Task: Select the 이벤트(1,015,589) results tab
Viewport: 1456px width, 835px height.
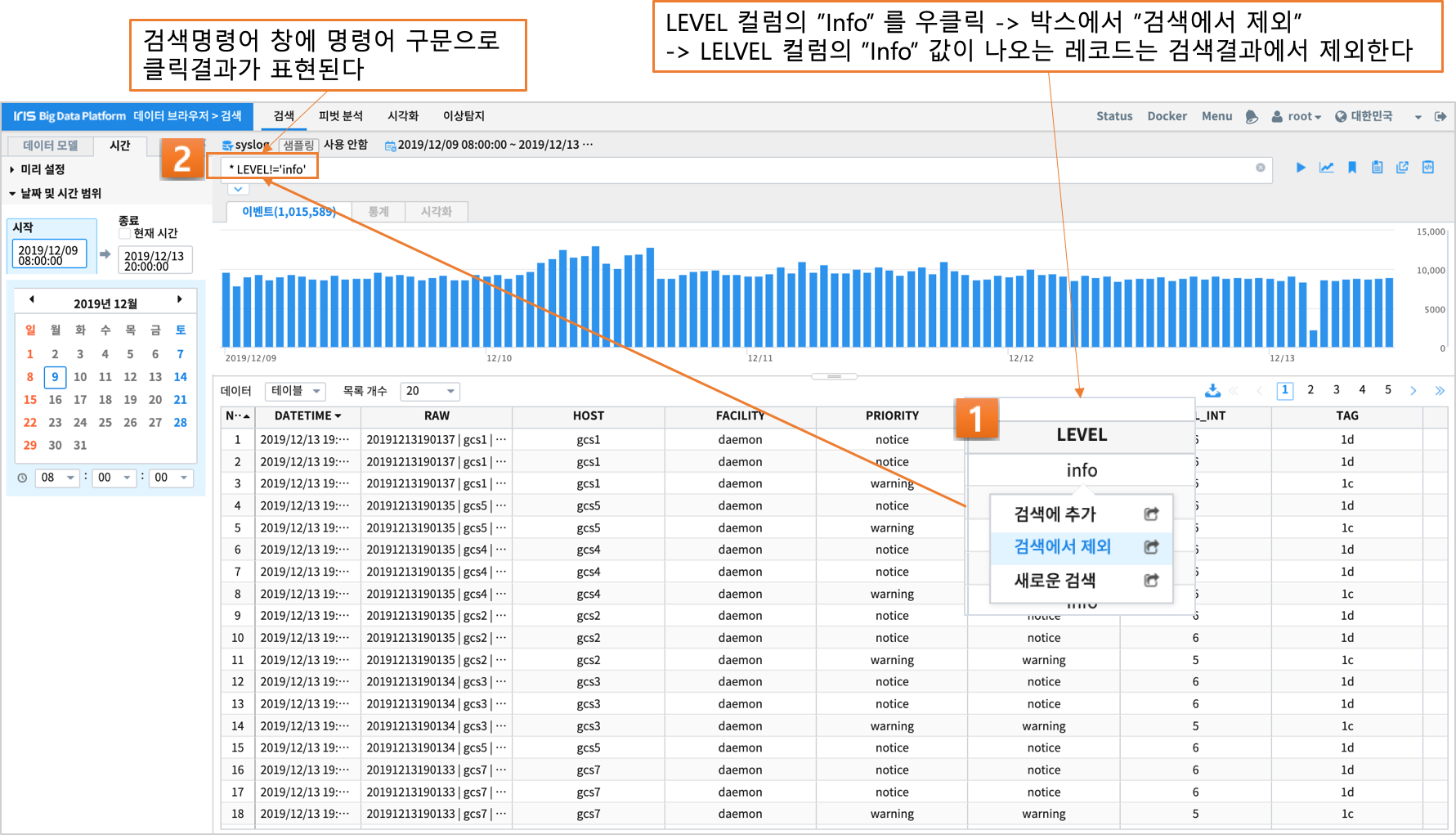Action: (x=289, y=212)
